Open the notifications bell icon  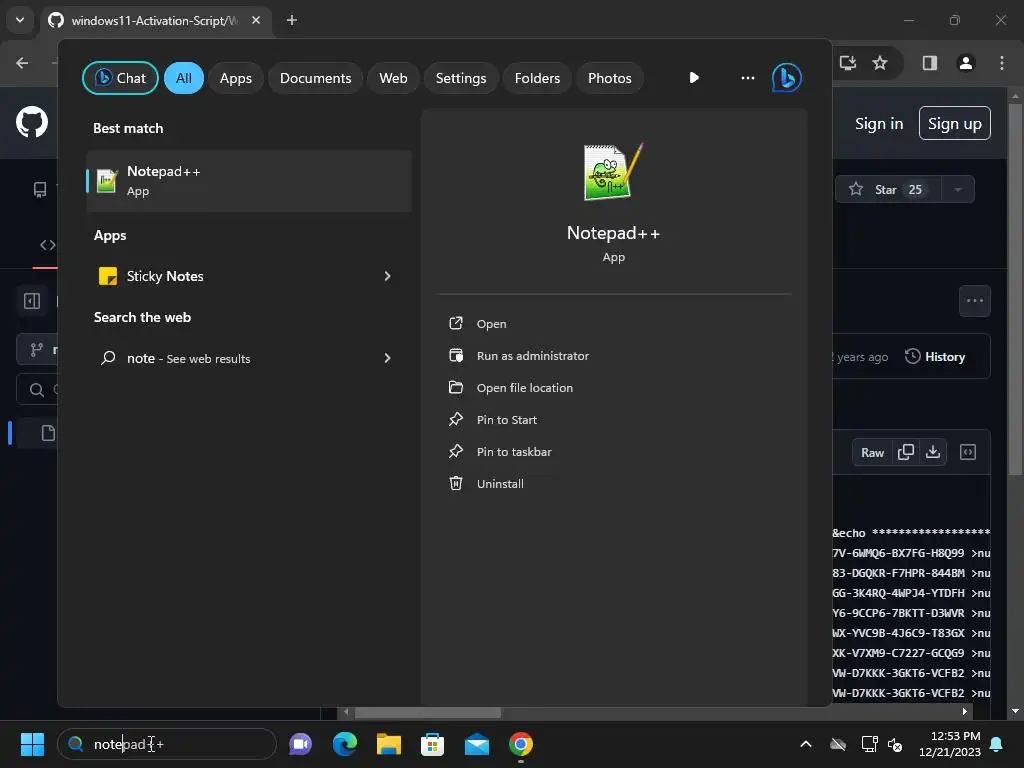(997, 744)
